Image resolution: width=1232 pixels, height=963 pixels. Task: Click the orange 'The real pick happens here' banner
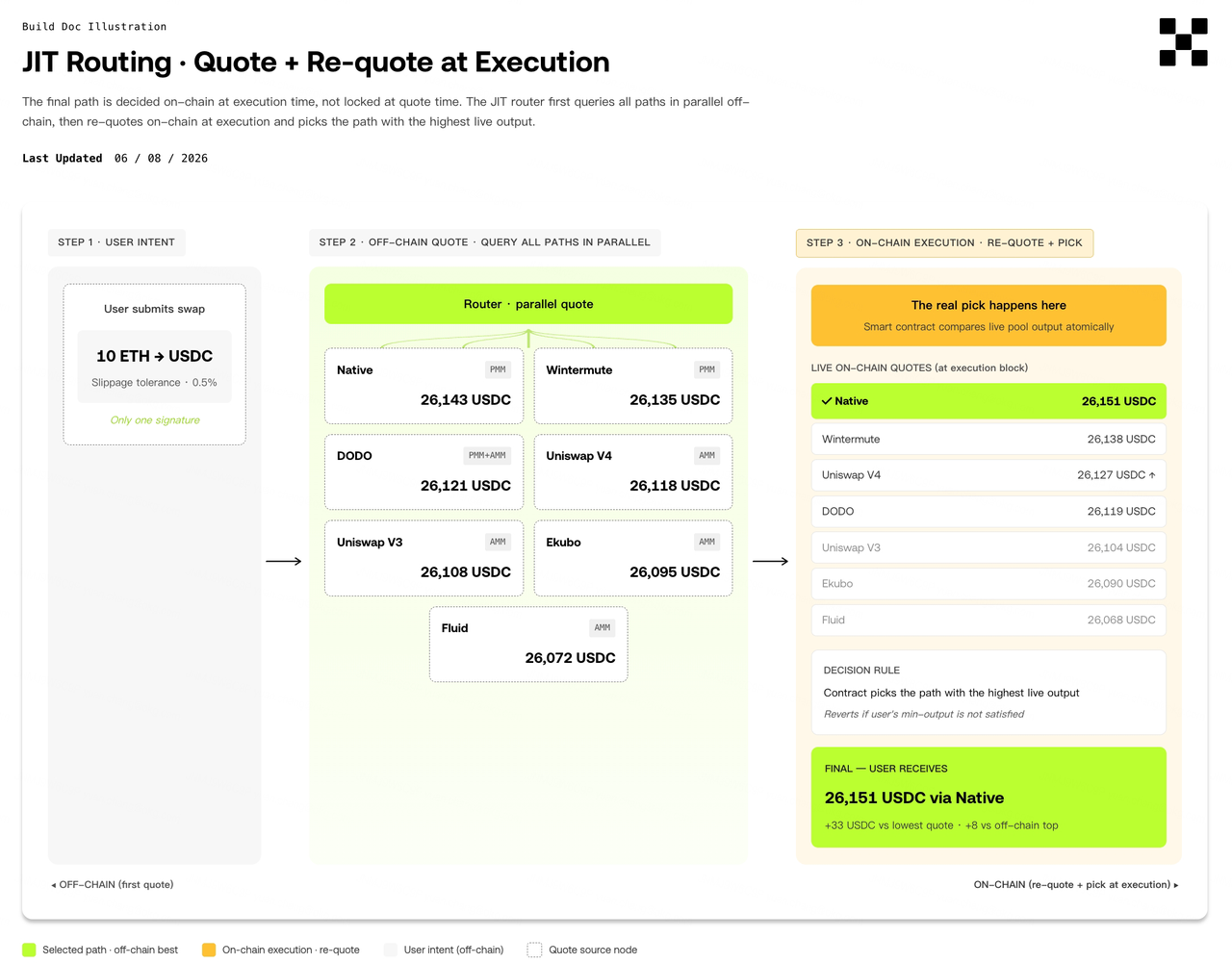click(x=988, y=316)
